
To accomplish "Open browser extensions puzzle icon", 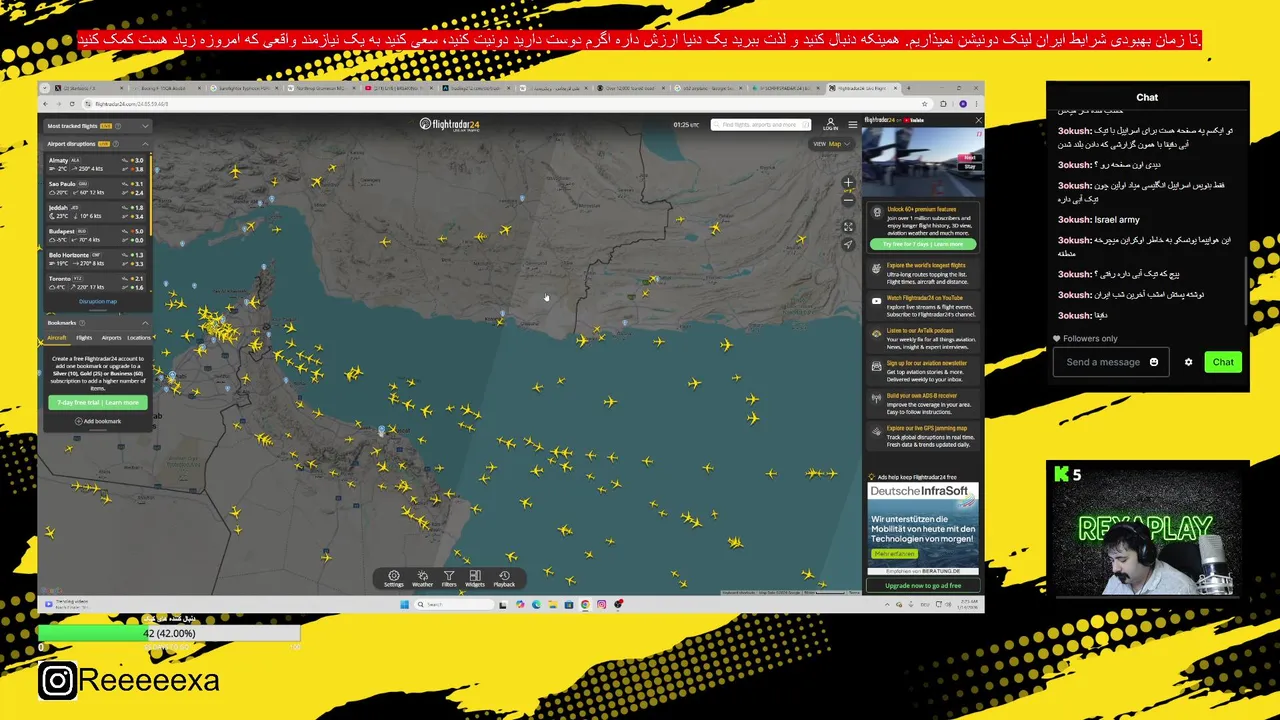I will (943, 104).
